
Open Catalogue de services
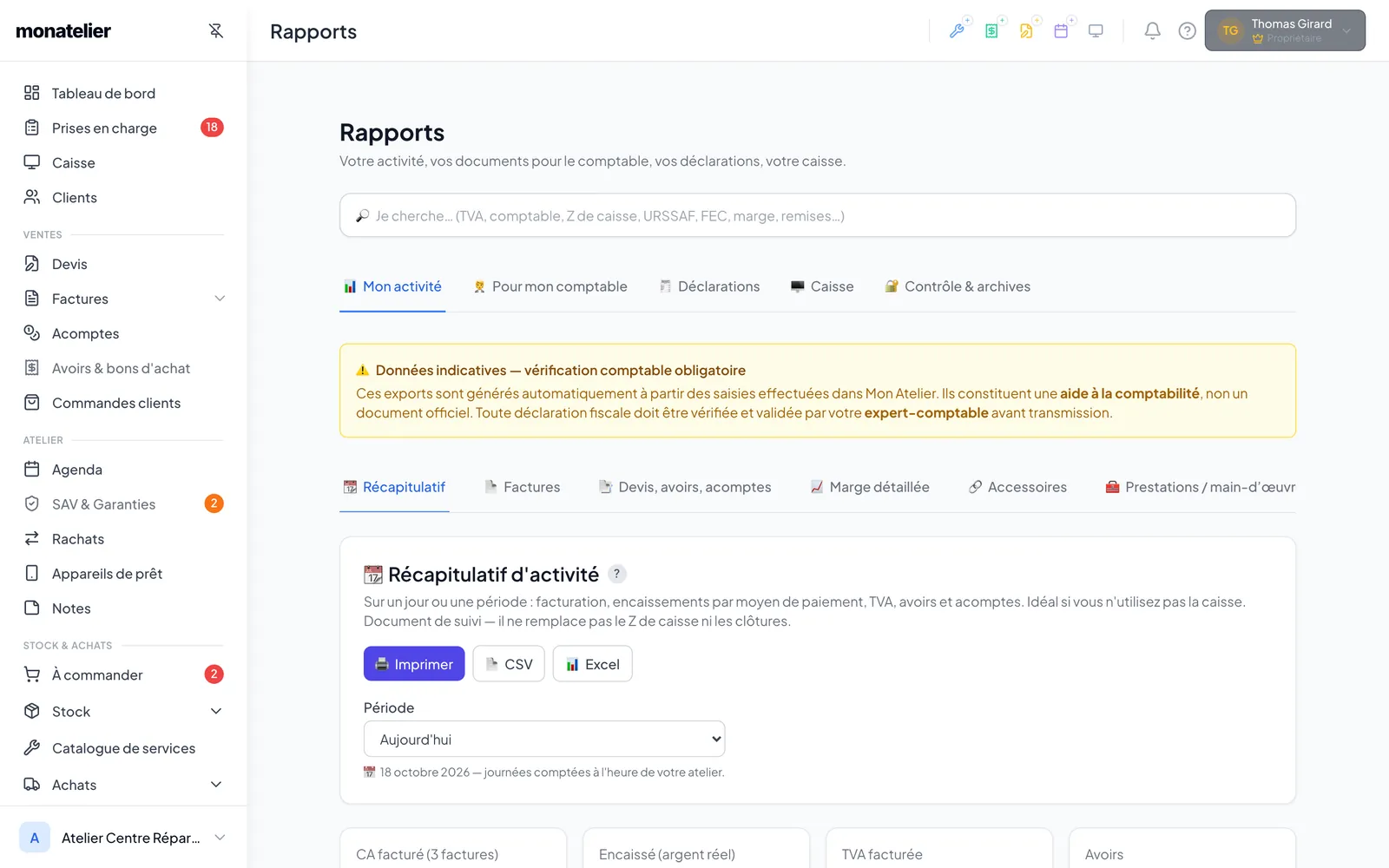point(123,747)
